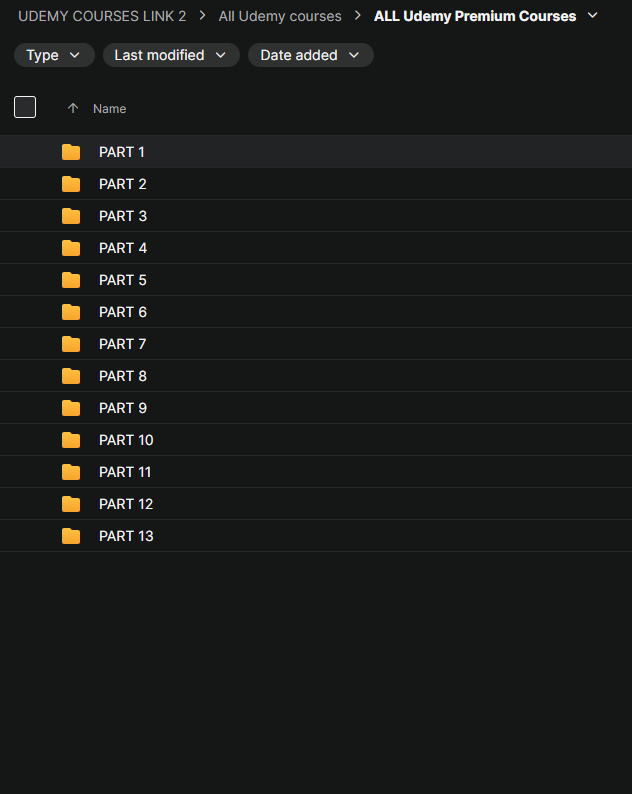Viewport: 632px width, 794px height.
Task: Select the PART 2 folder name
Action: 123,184
